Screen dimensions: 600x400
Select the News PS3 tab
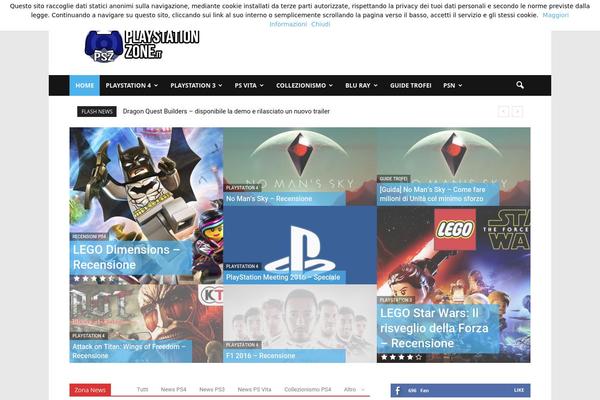pos(212,389)
